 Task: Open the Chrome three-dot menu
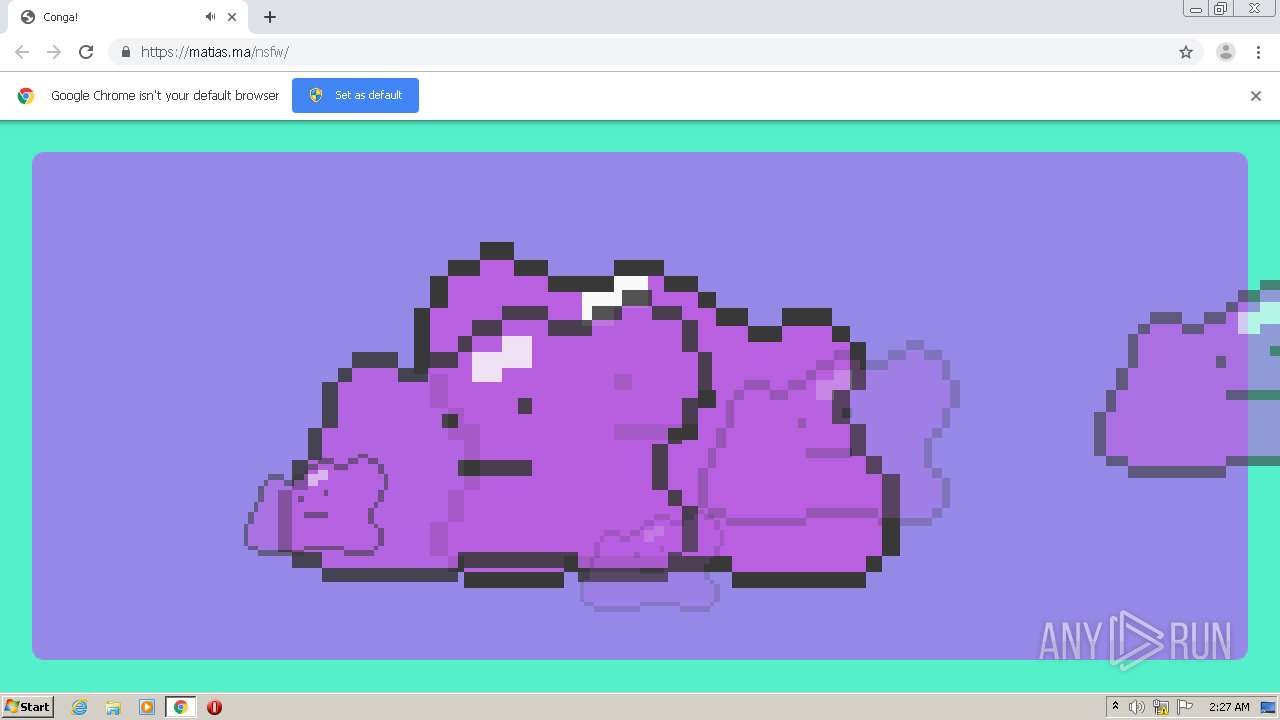(1258, 52)
